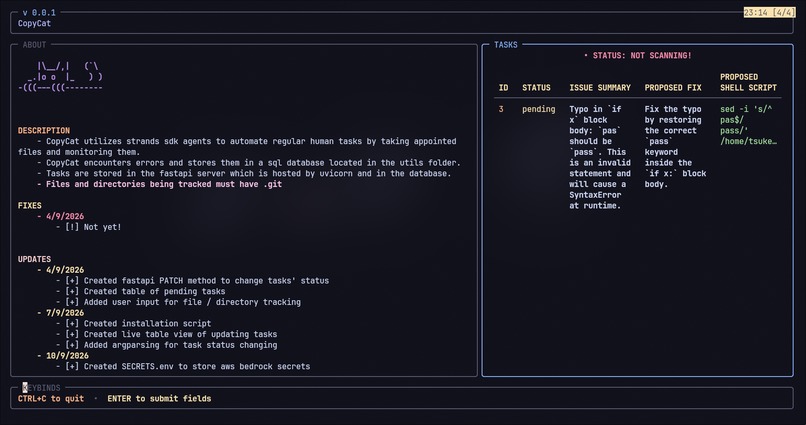Viewport: 806px width, 425px height.
Task: Click 'Created SECRETS.env' update entry
Action: point(183,366)
